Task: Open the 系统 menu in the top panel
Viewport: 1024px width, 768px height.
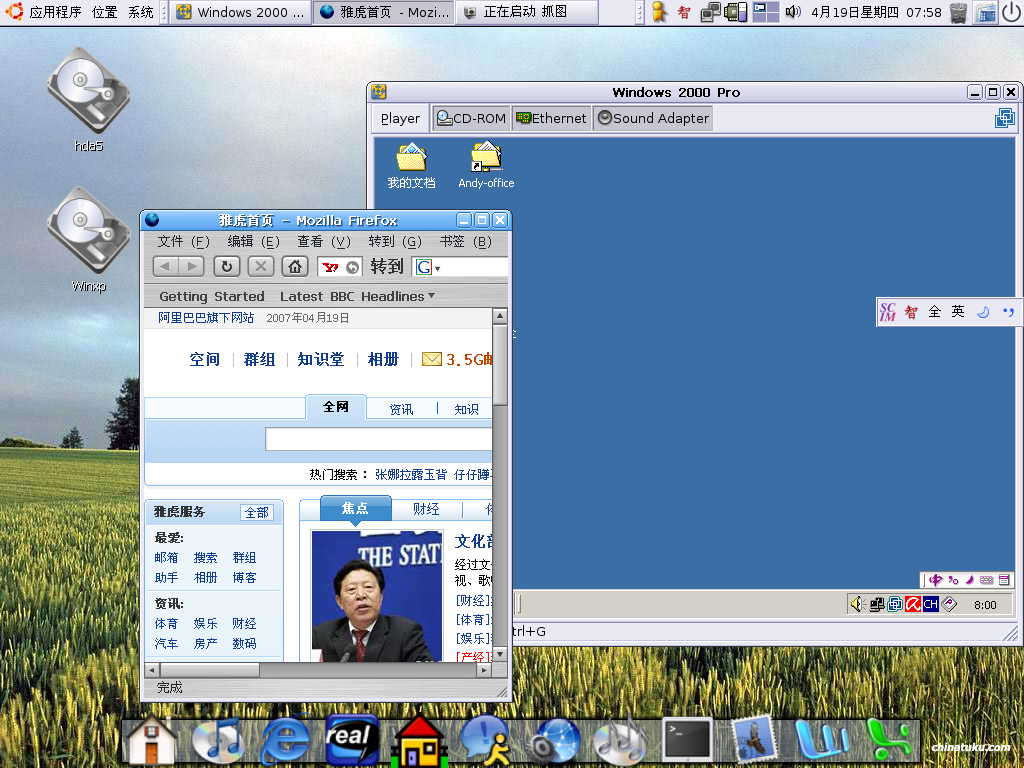Action: pyautogui.click(x=140, y=12)
